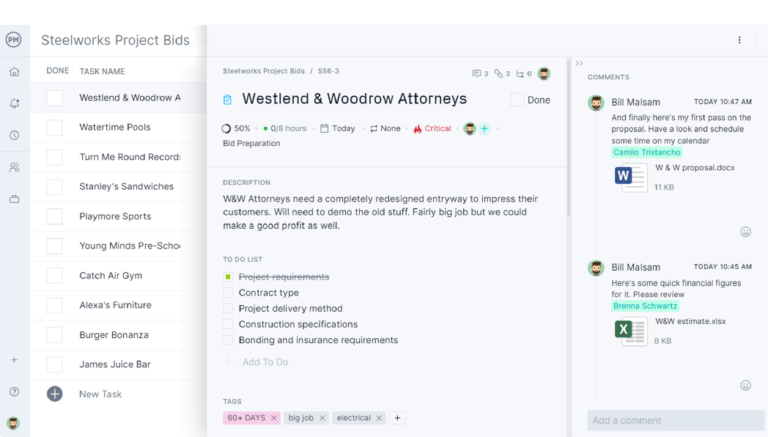Open the Today due date picker

pyautogui.click(x=337, y=129)
